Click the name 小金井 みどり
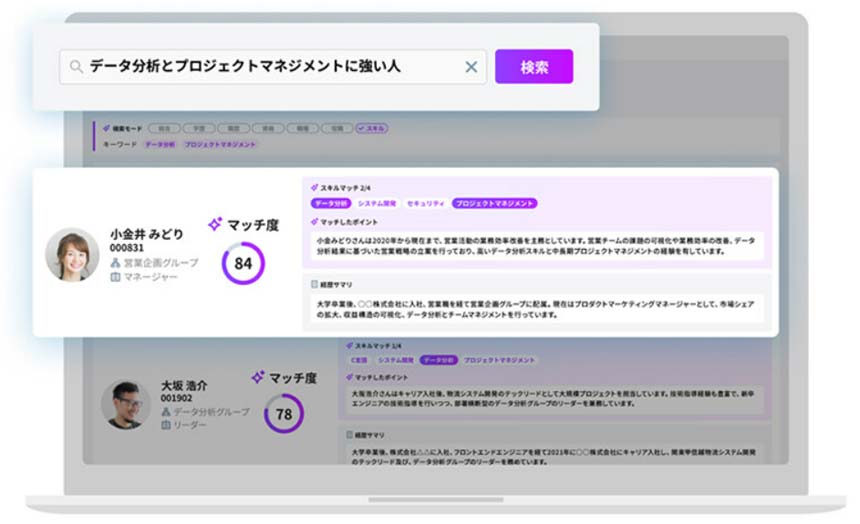Image resolution: width=860 pixels, height=524 pixels. 146,234
